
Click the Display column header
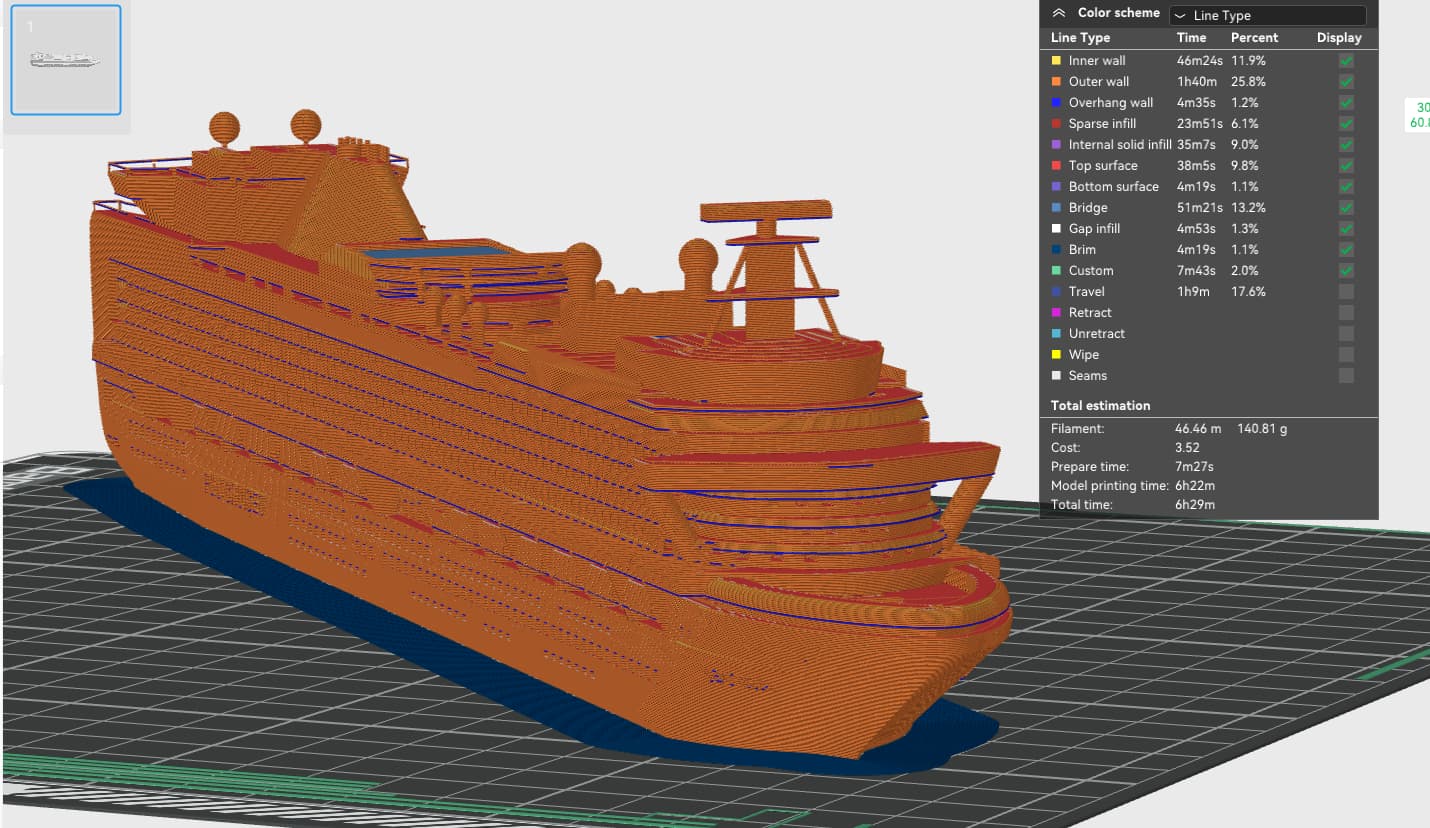(x=1339, y=37)
